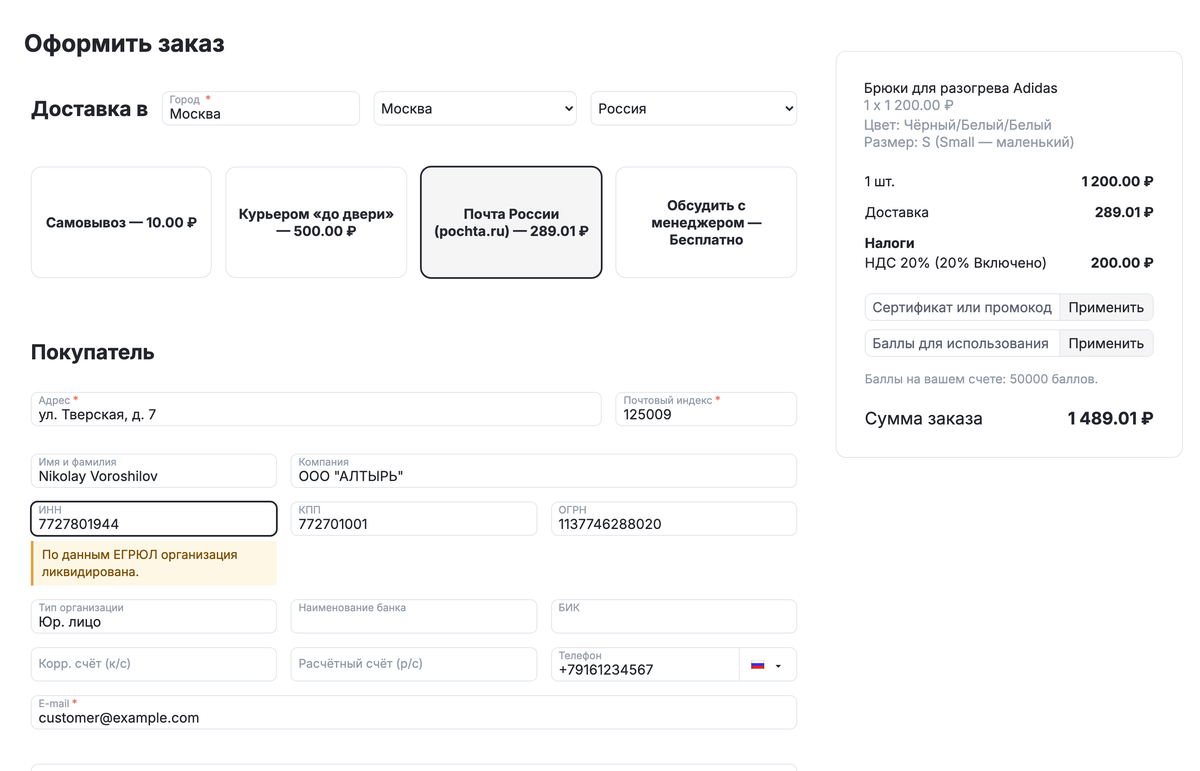Click the Размер: S product detail
The width and height of the screenshot is (1200, 771).
[x=969, y=142]
